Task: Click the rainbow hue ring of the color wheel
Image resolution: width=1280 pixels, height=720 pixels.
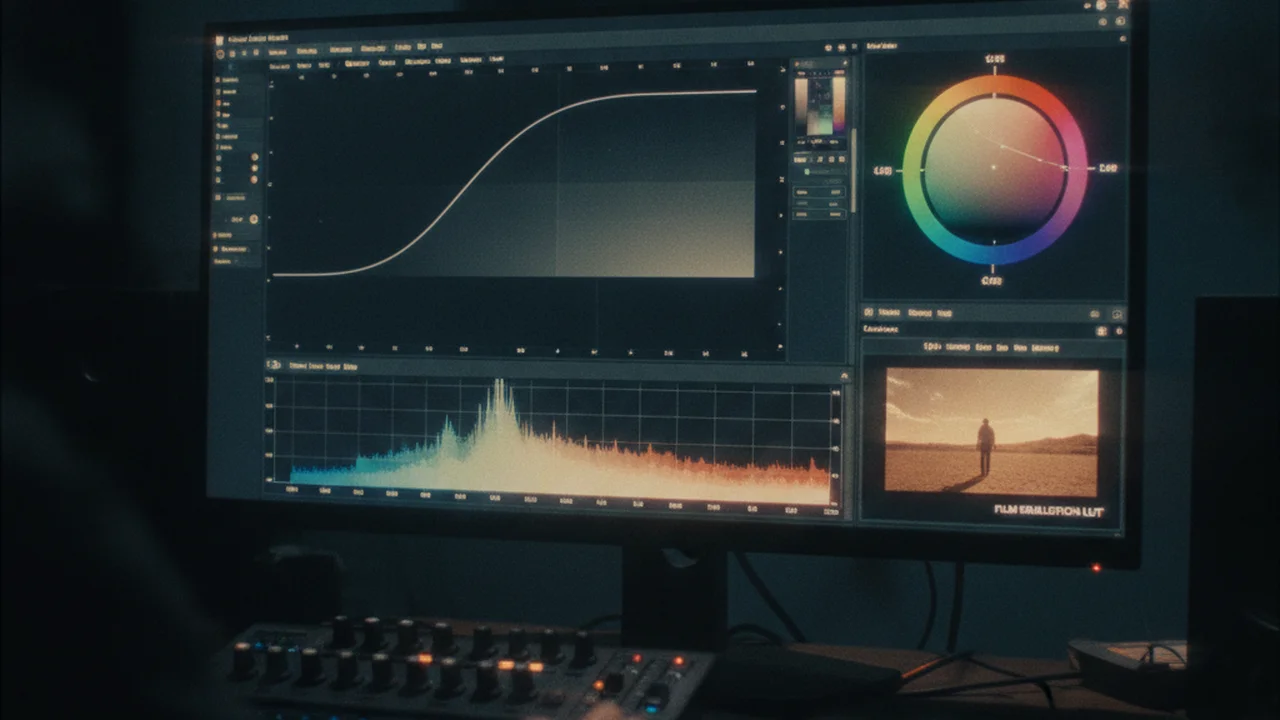Action: pyautogui.click(x=912, y=168)
